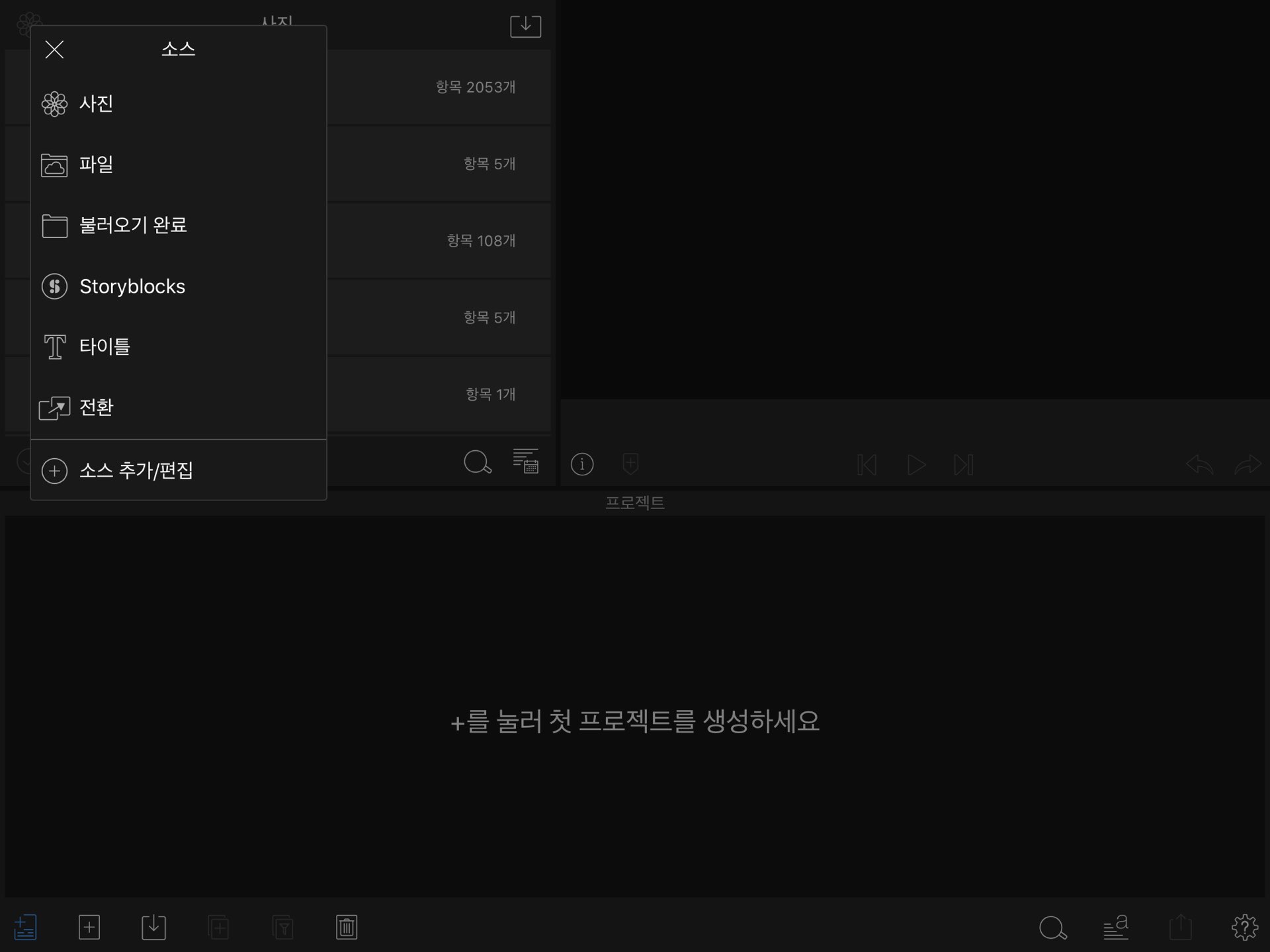Image resolution: width=1270 pixels, height=952 pixels.
Task: Open the settings and help gear icon
Action: pyautogui.click(x=1244, y=927)
